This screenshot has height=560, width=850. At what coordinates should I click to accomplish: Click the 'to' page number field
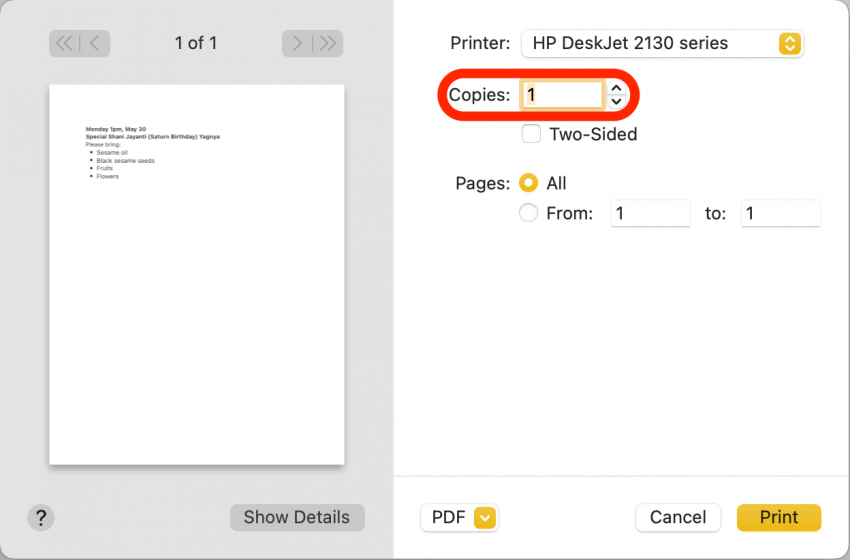pos(780,213)
